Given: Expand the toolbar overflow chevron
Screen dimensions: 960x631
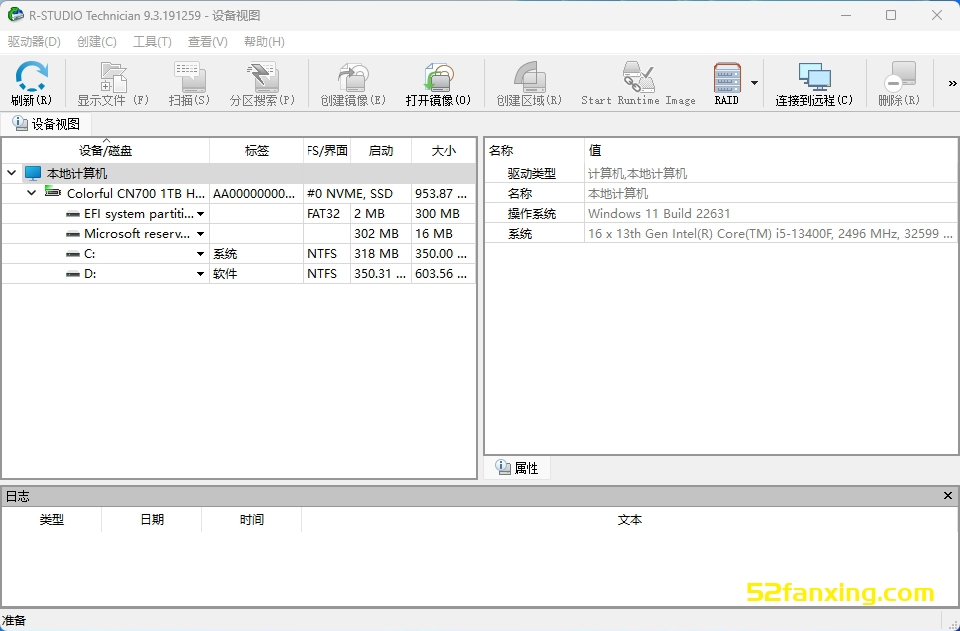Looking at the screenshot, I should coord(952,83).
